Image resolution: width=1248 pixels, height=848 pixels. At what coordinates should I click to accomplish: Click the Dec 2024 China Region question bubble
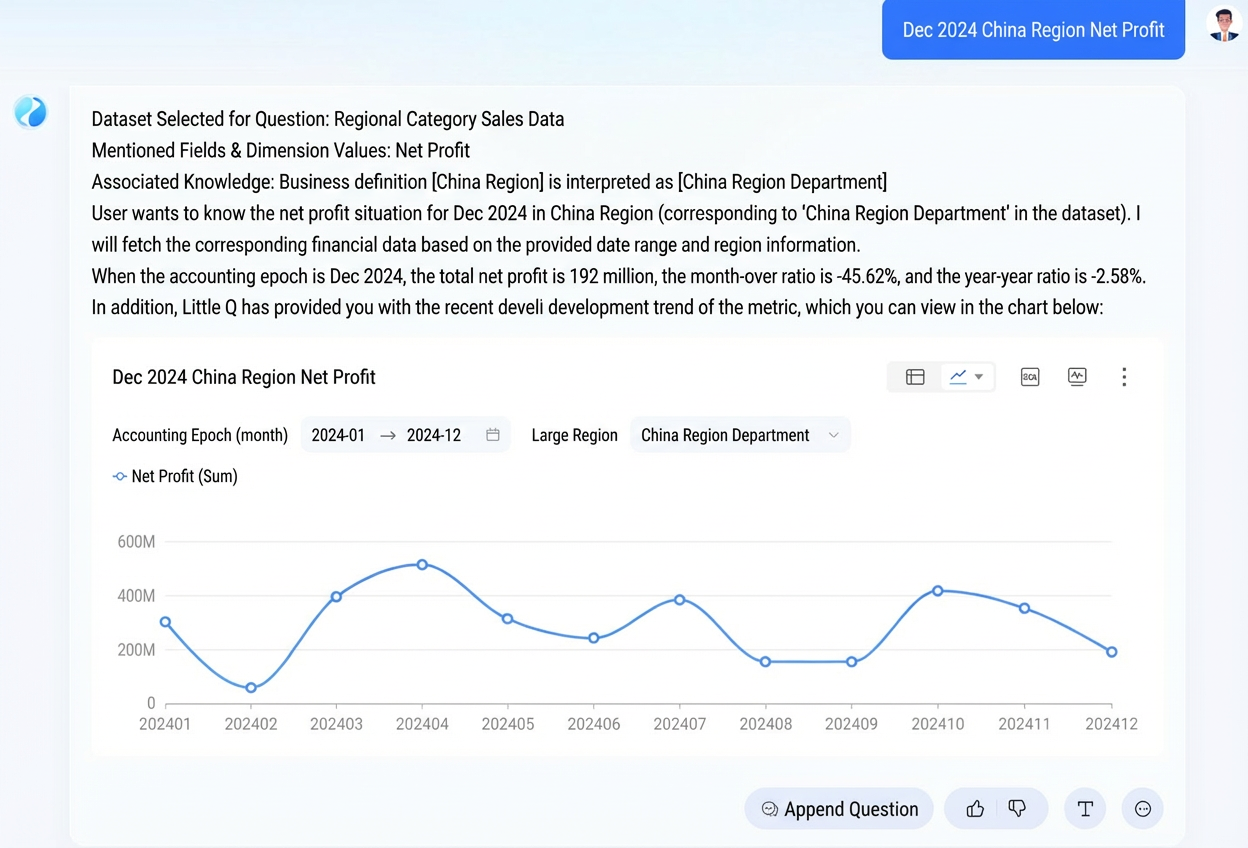(x=1033, y=30)
